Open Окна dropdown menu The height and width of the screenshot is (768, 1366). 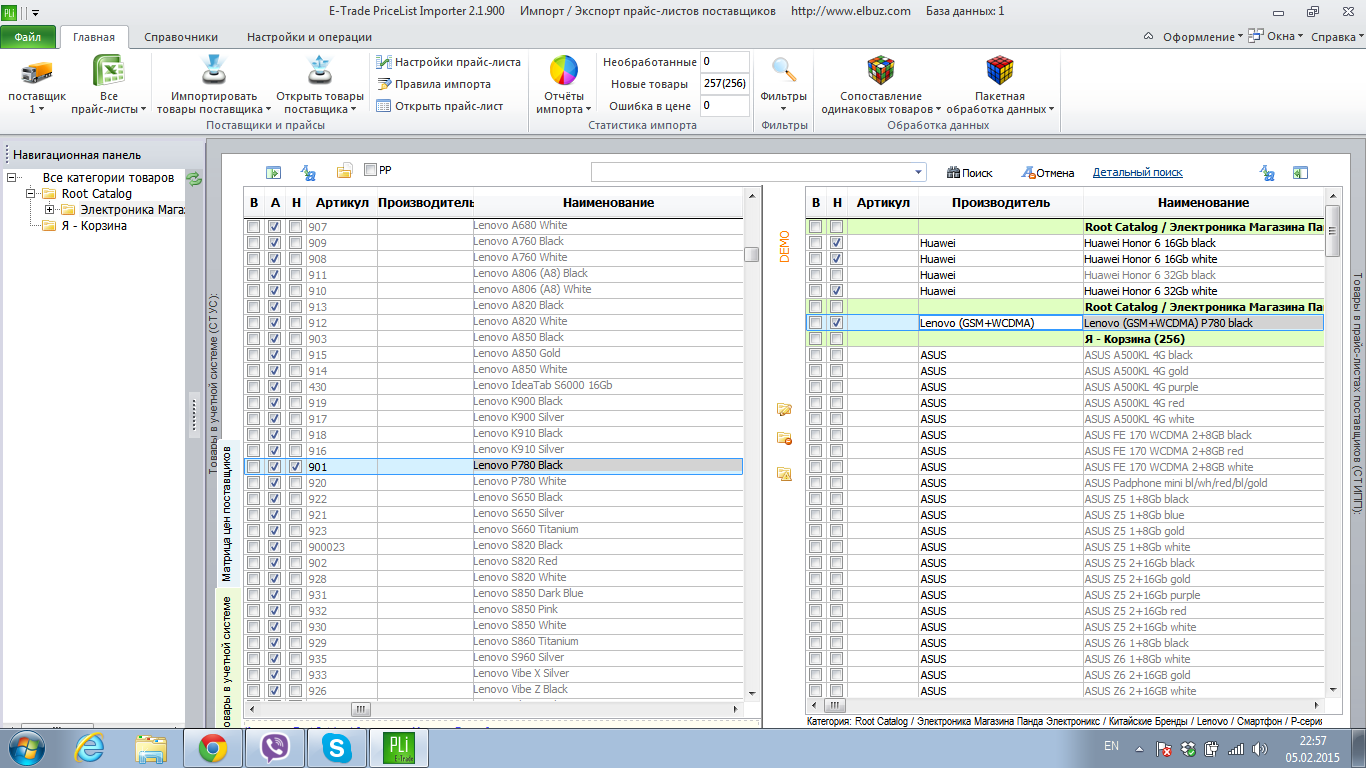click(1276, 37)
